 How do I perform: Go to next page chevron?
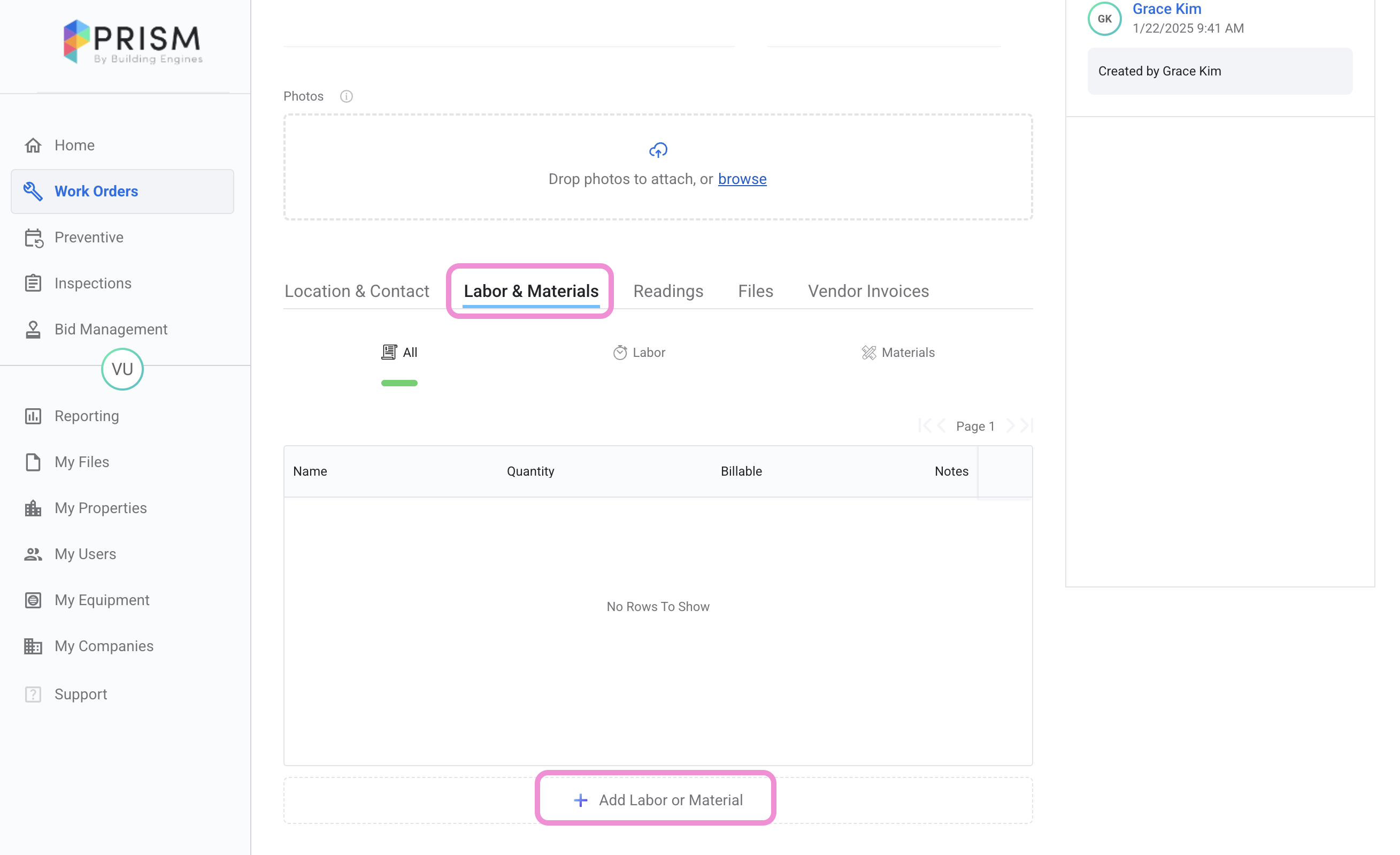[x=1010, y=426]
